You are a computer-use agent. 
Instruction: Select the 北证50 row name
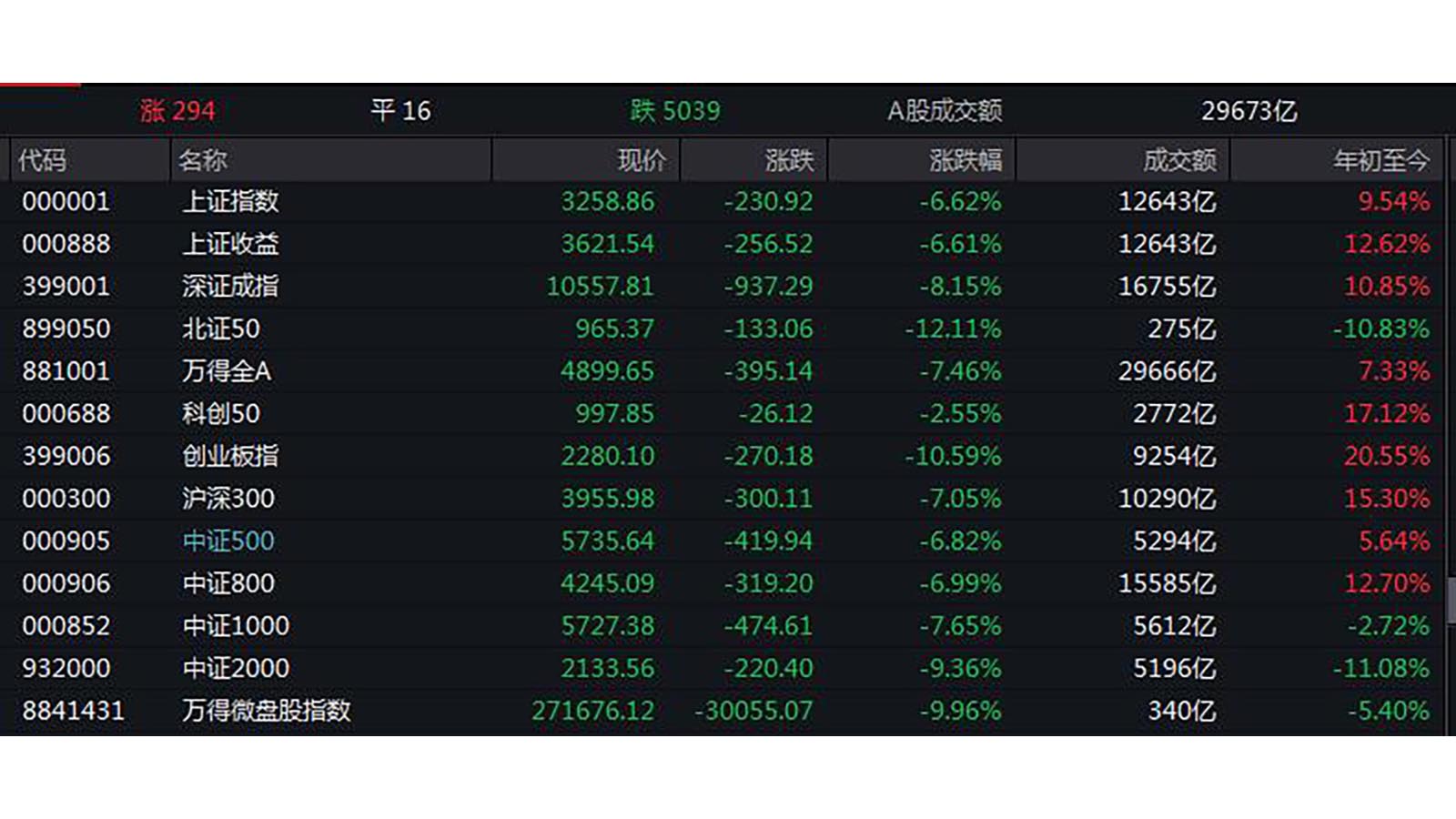pyautogui.click(x=221, y=329)
